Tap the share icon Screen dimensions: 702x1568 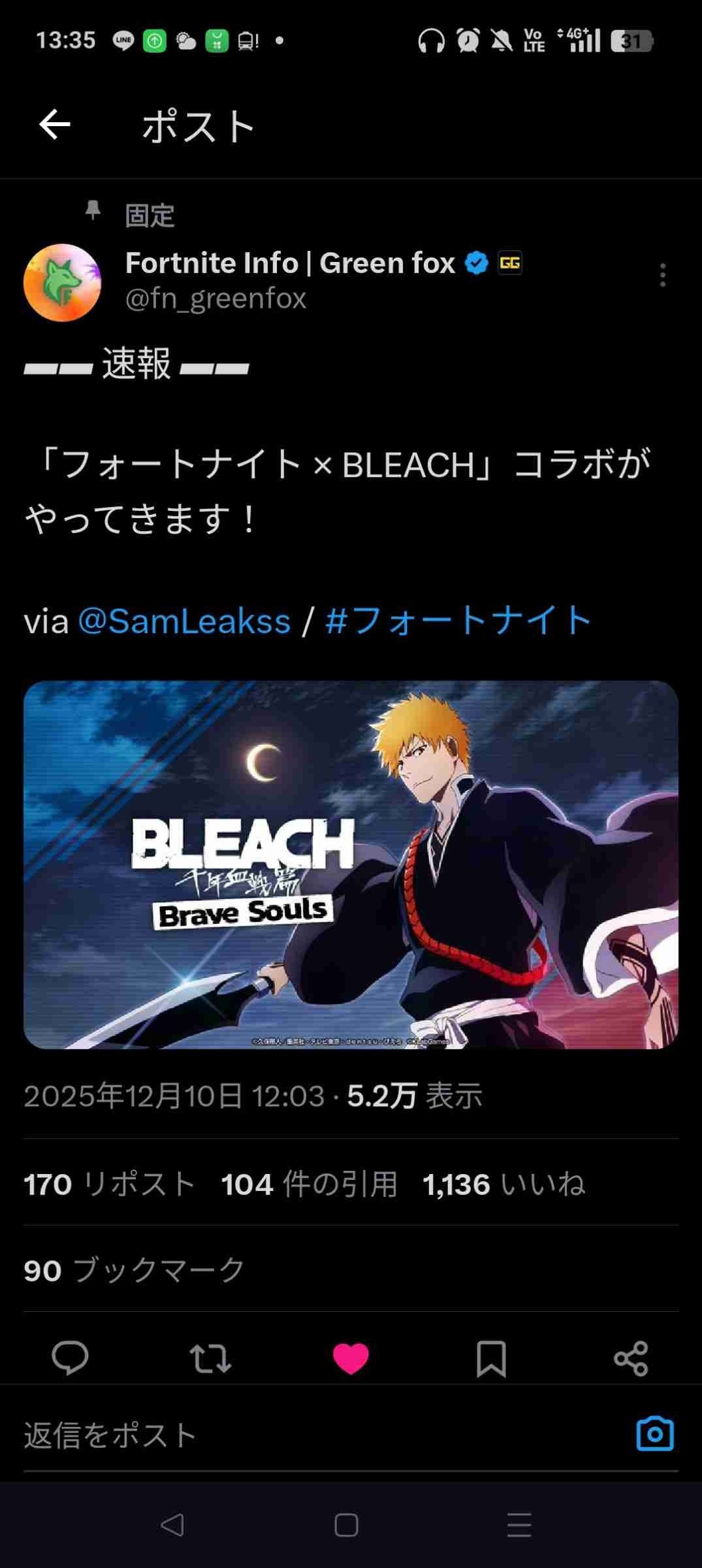coord(631,1358)
